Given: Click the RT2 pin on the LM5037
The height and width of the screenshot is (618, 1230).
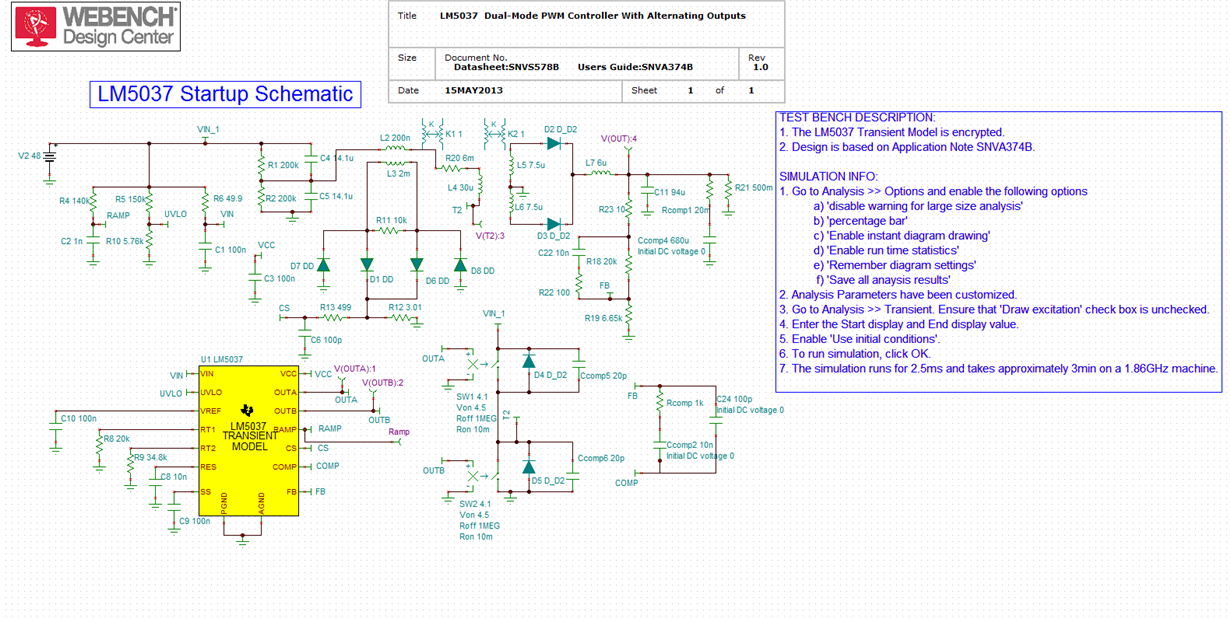Looking at the screenshot, I should click(208, 448).
